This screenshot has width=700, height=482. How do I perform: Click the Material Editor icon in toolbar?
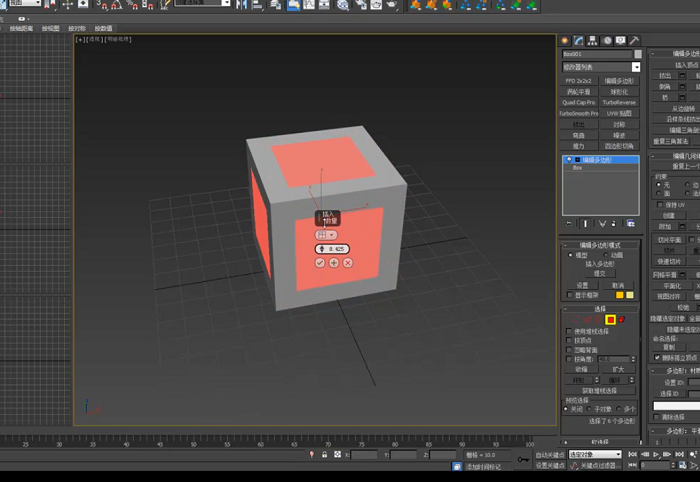pyautogui.click(x=343, y=4)
